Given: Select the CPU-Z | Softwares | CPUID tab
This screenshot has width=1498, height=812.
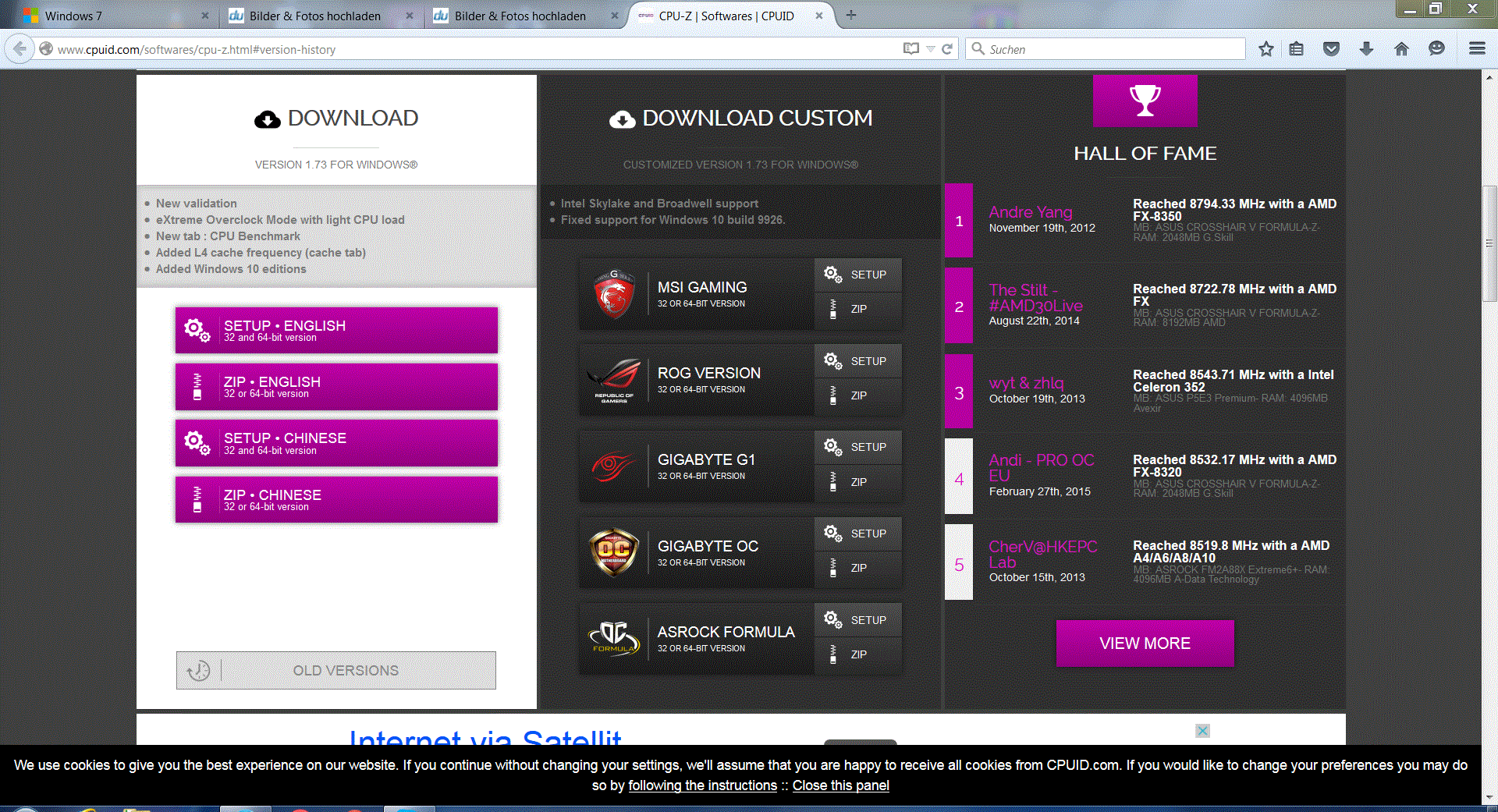Looking at the screenshot, I should click(x=729, y=16).
